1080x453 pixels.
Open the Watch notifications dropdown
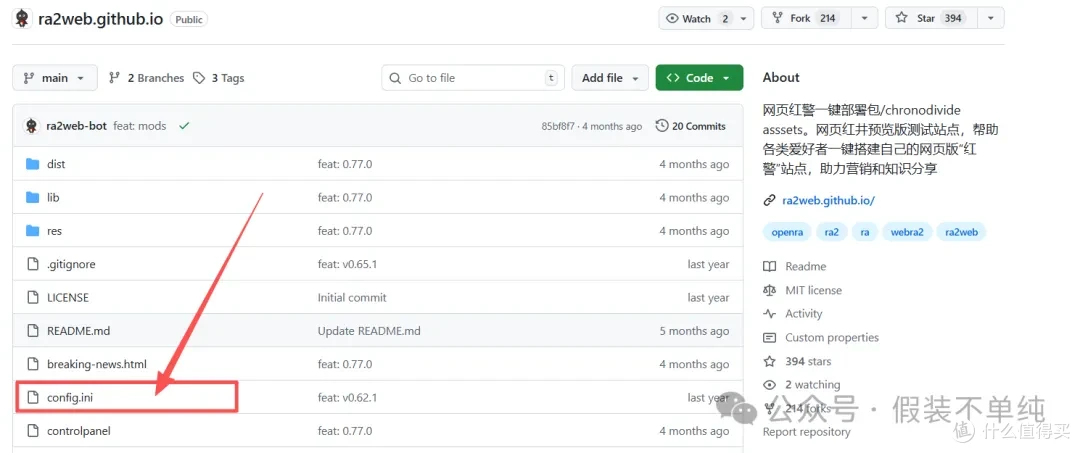point(707,19)
